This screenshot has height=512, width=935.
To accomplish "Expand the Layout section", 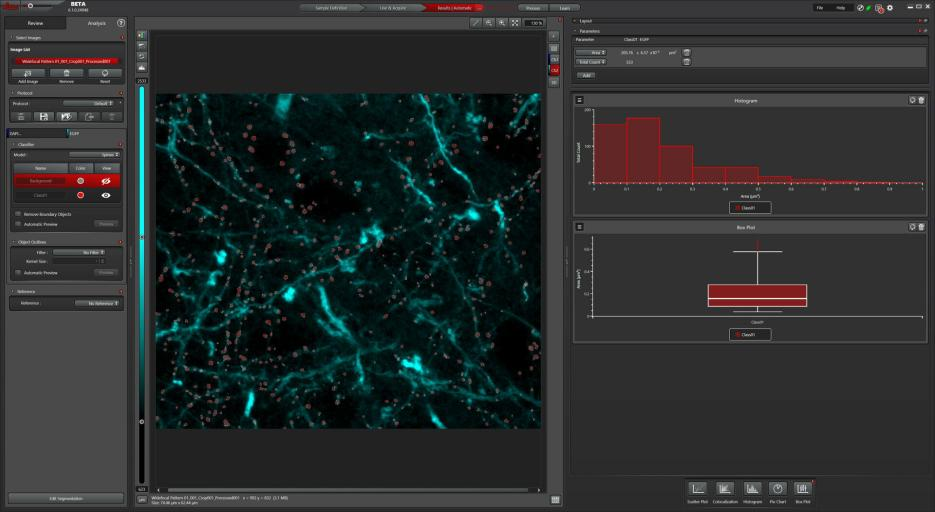I will click(x=575, y=21).
